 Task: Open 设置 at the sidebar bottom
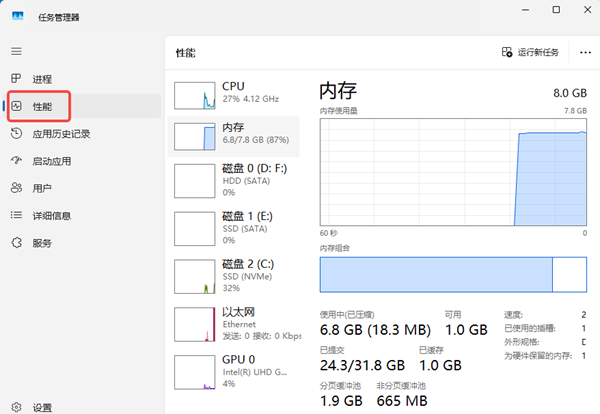click(84, 407)
